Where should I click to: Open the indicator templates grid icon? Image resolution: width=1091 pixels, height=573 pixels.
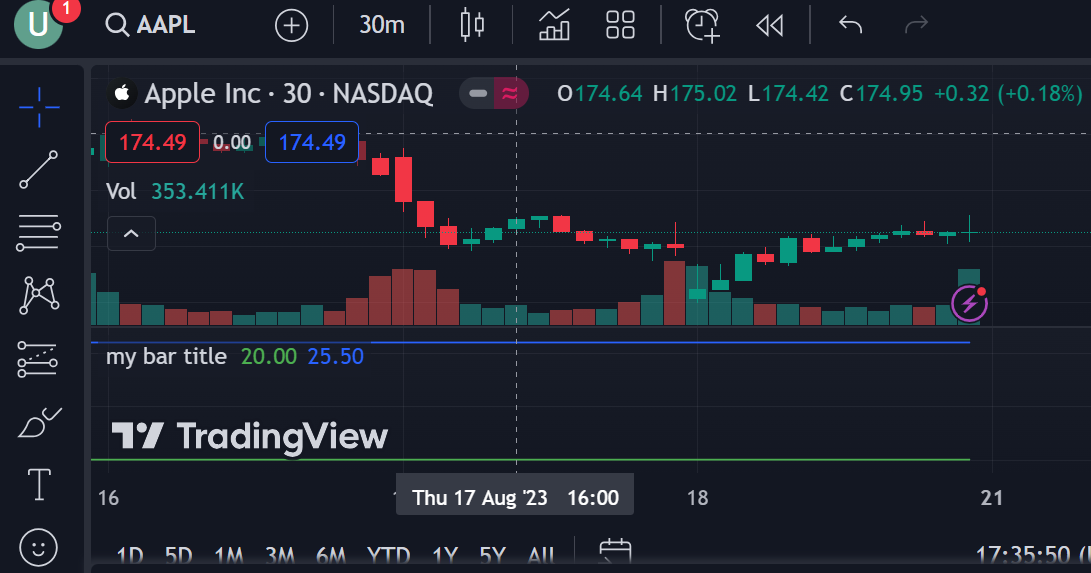point(621,25)
